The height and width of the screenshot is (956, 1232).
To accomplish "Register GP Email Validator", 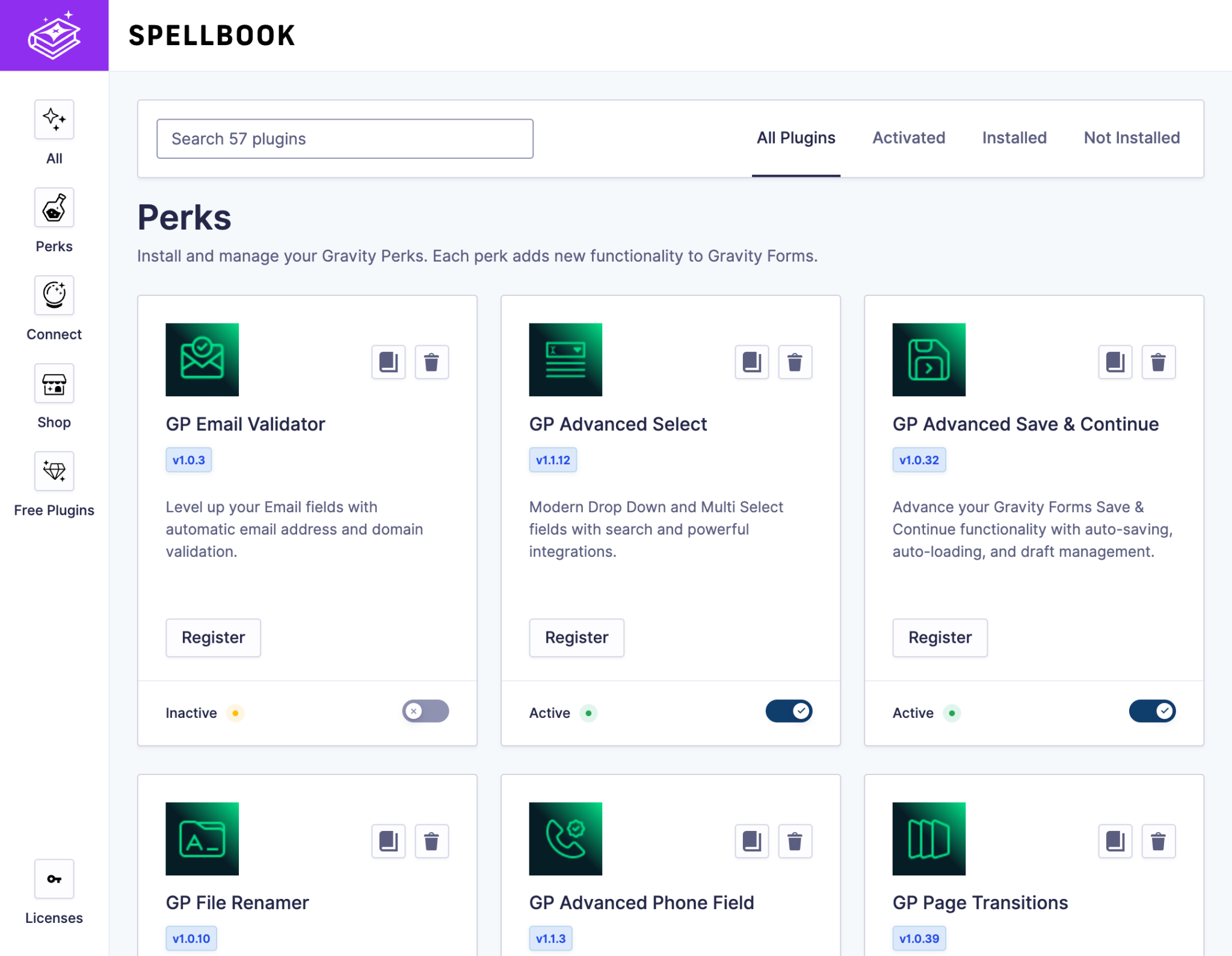I will [x=213, y=637].
